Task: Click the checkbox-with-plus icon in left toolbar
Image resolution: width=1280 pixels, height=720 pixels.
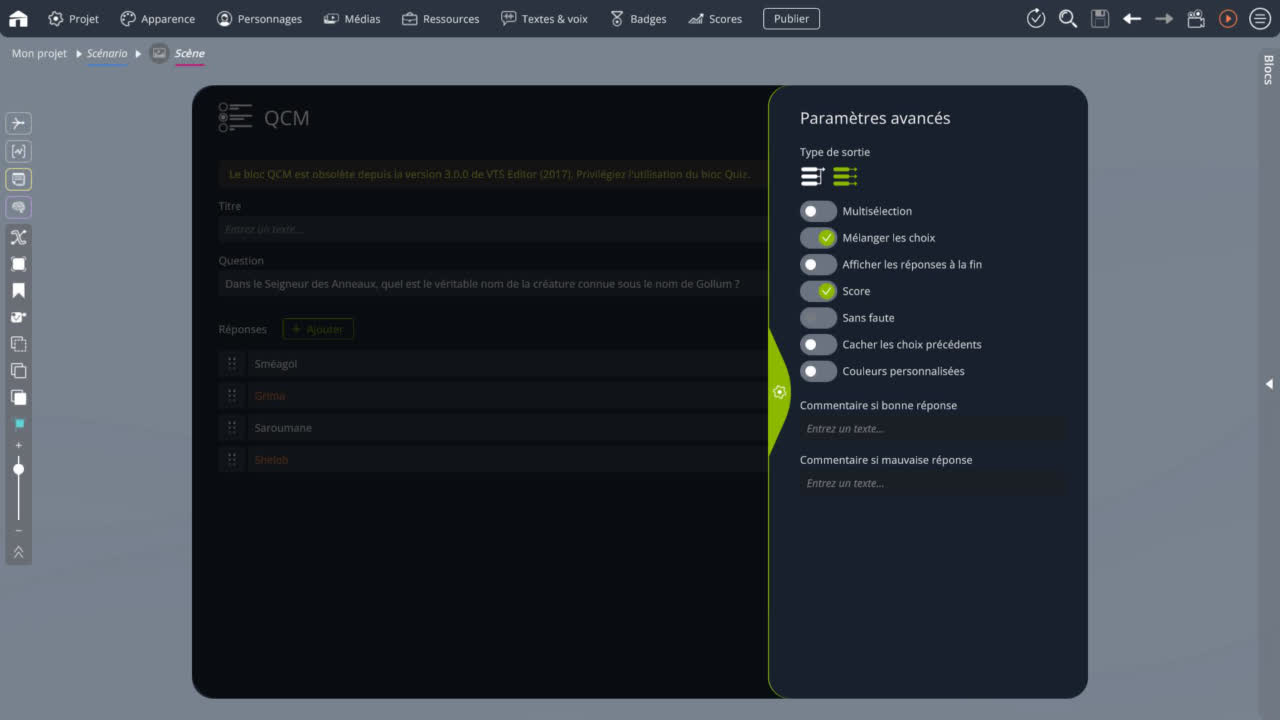Action: click(18, 317)
